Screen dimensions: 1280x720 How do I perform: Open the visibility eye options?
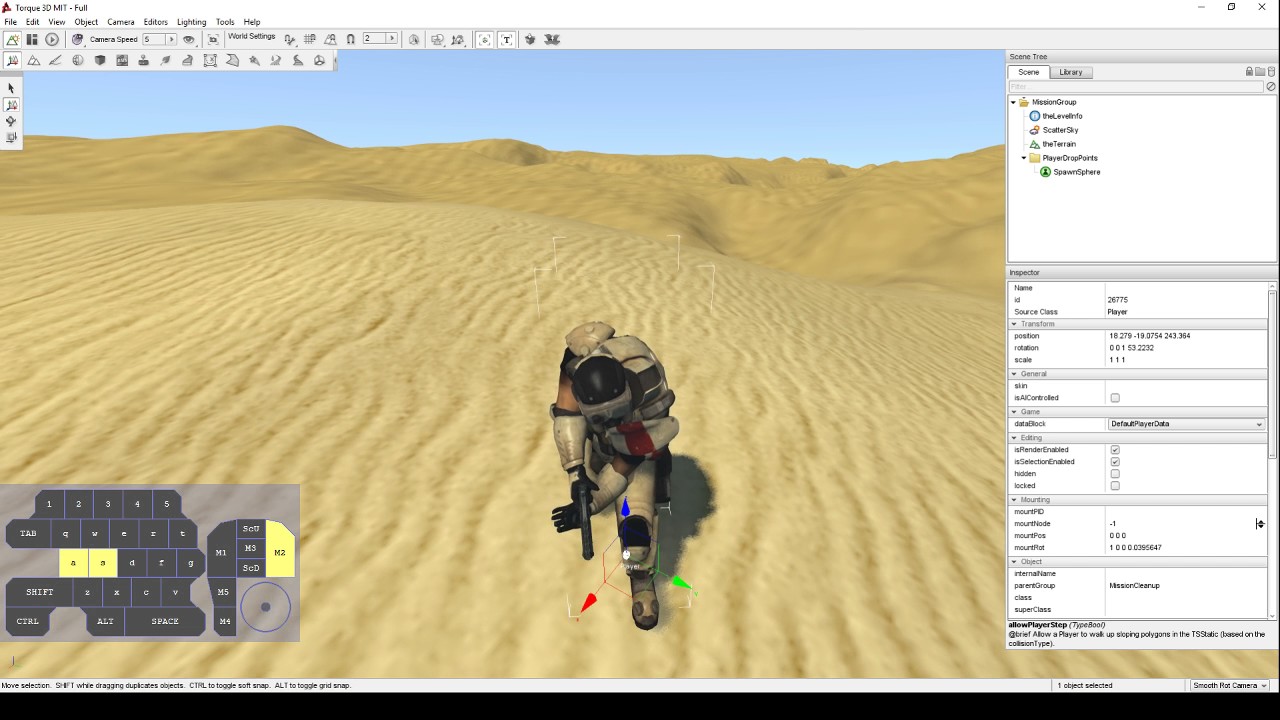pyautogui.click(x=188, y=39)
